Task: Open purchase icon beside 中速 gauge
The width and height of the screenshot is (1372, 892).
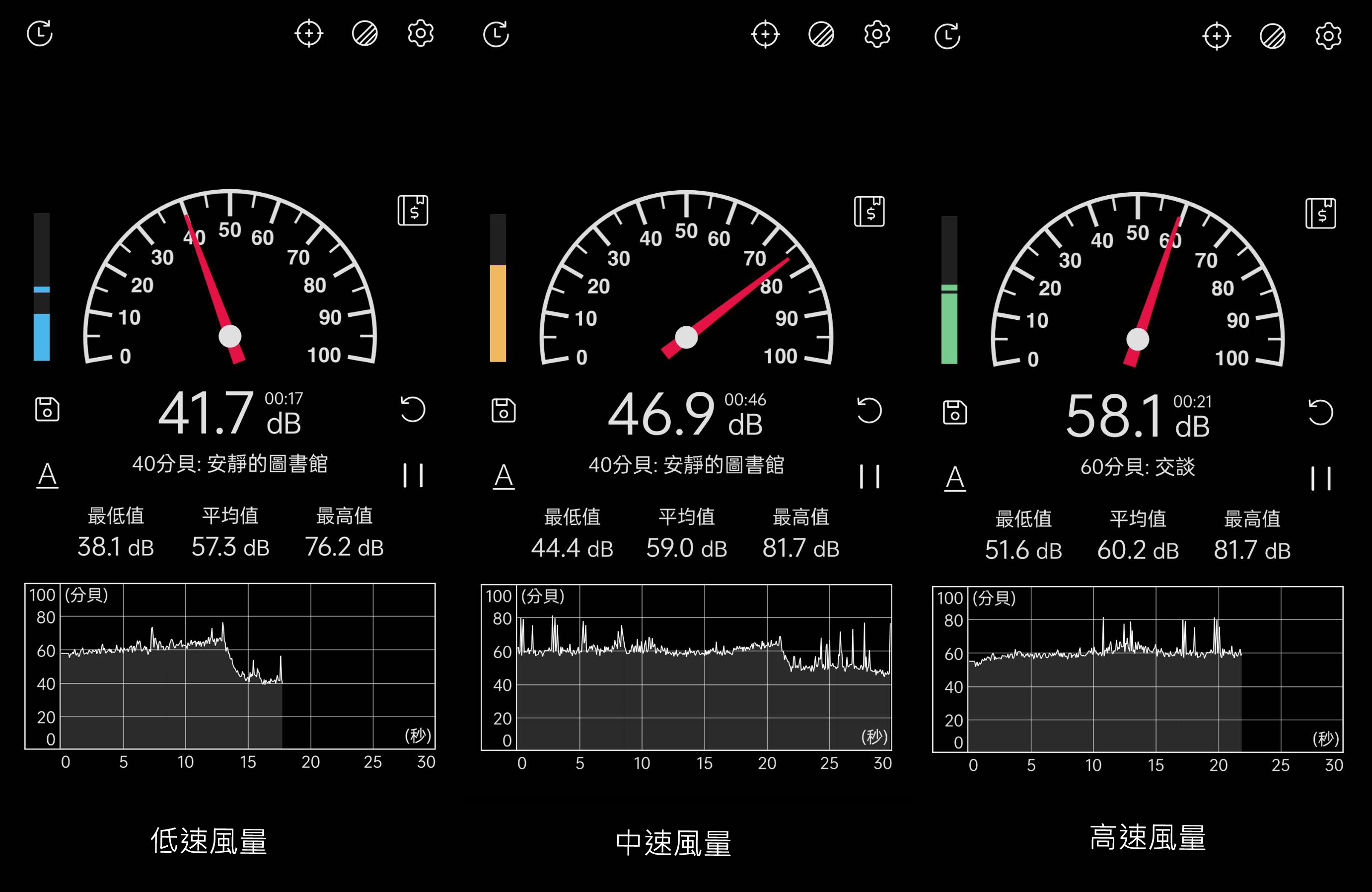Action: [869, 211]
